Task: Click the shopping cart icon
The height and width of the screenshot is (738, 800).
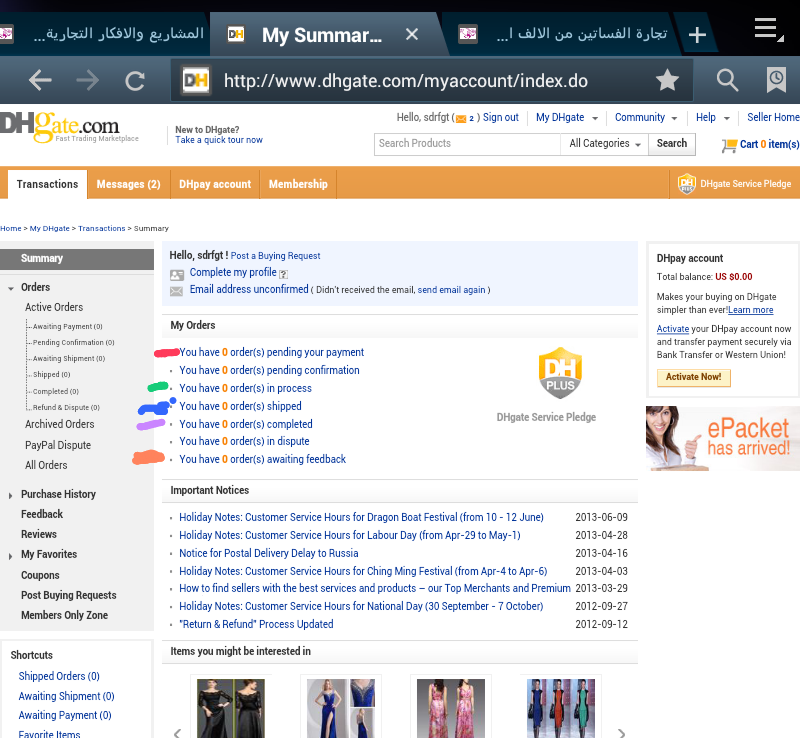Action: tap(729, 145)
